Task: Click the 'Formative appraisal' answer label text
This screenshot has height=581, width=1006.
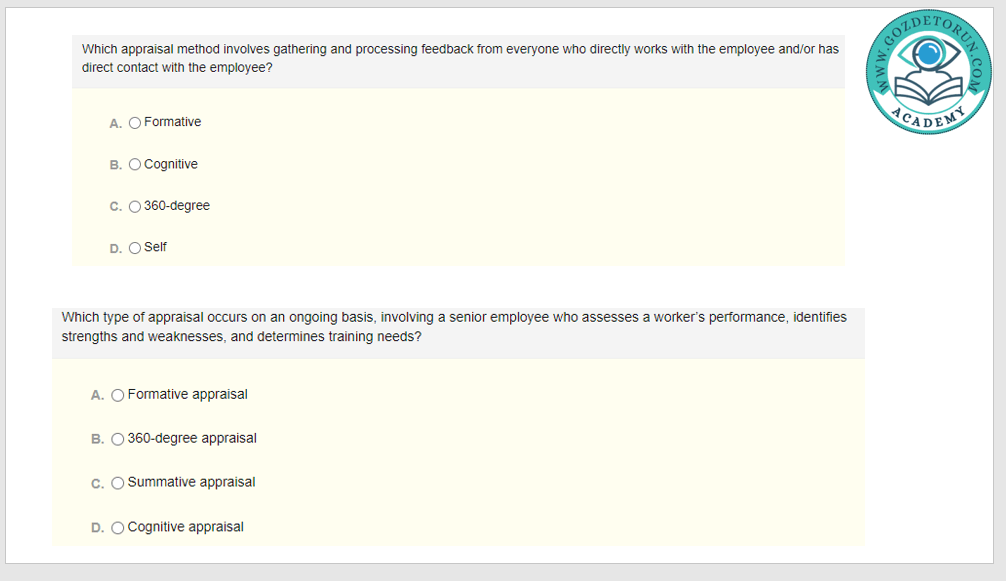Action: tap(187, 394)
